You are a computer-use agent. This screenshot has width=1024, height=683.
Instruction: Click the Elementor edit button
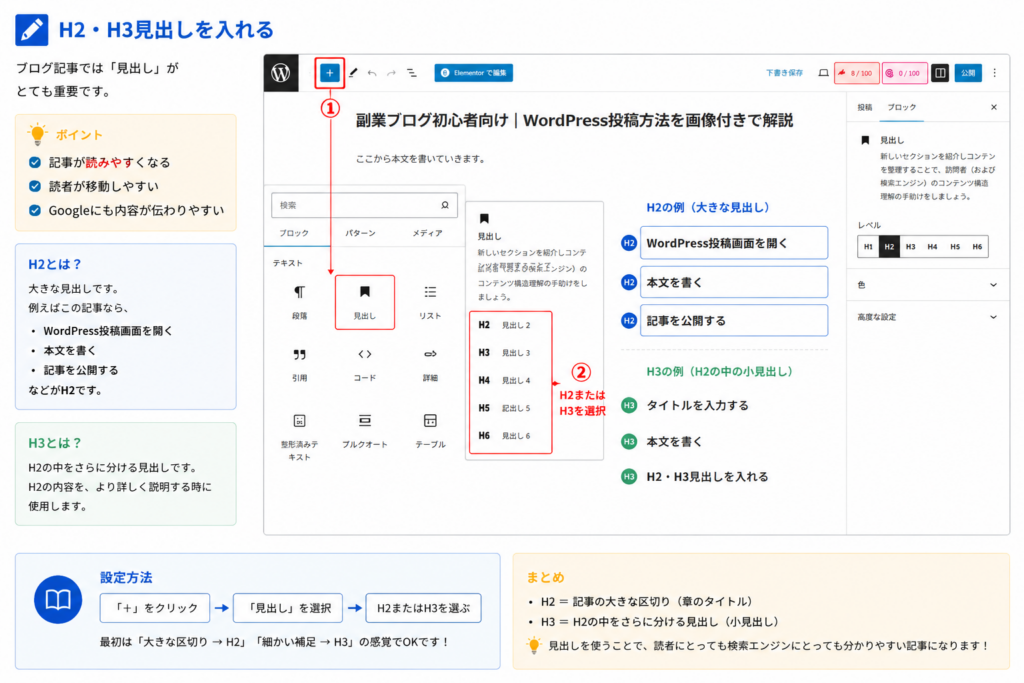tap(473, 72)
